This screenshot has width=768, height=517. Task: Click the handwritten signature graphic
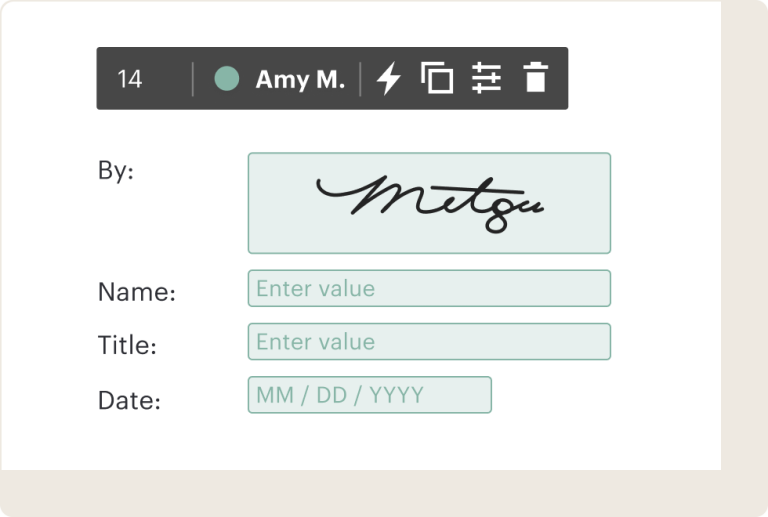click(x=430, y=204)
